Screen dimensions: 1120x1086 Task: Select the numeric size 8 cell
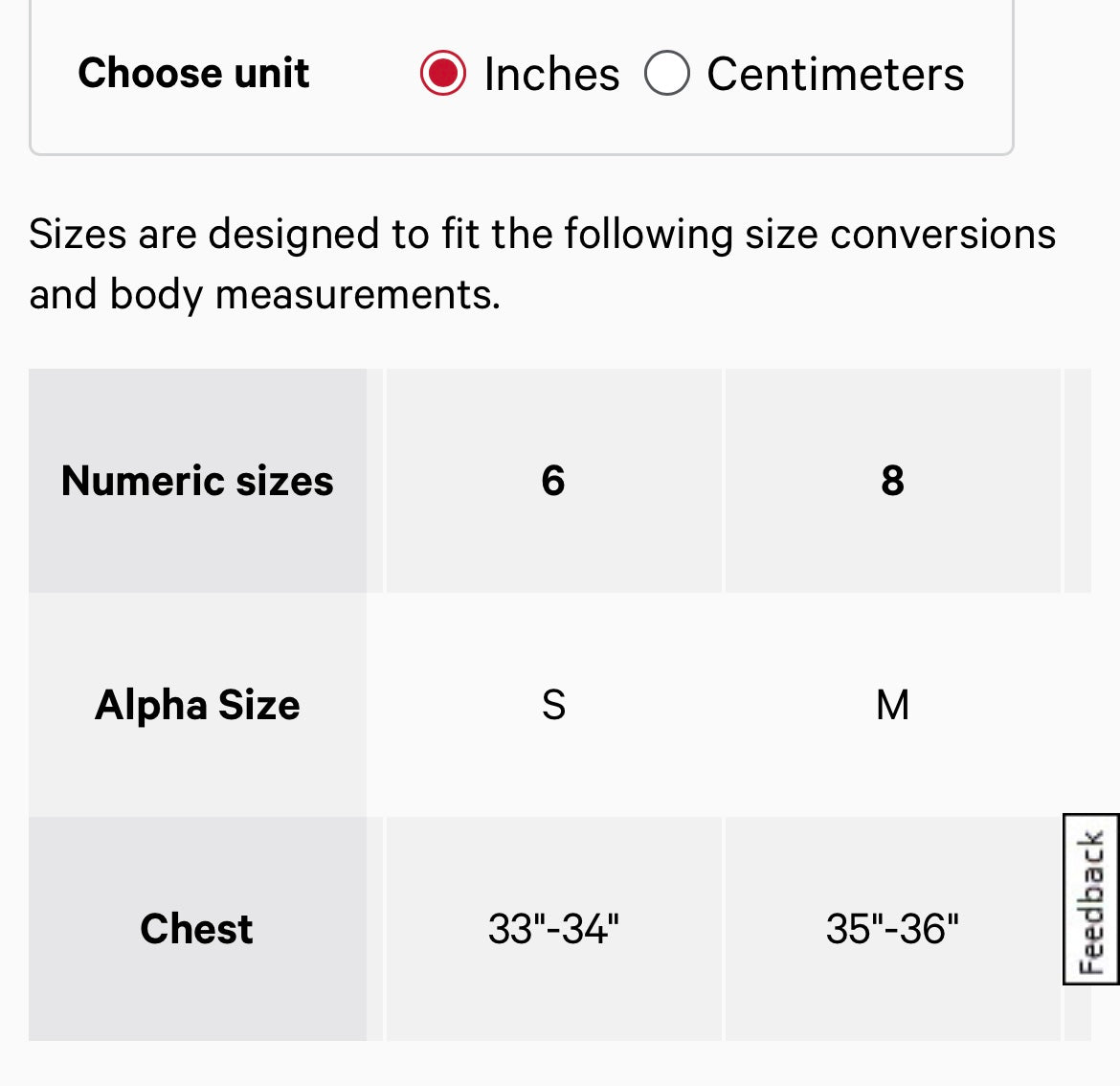click(x=892, y=481)
